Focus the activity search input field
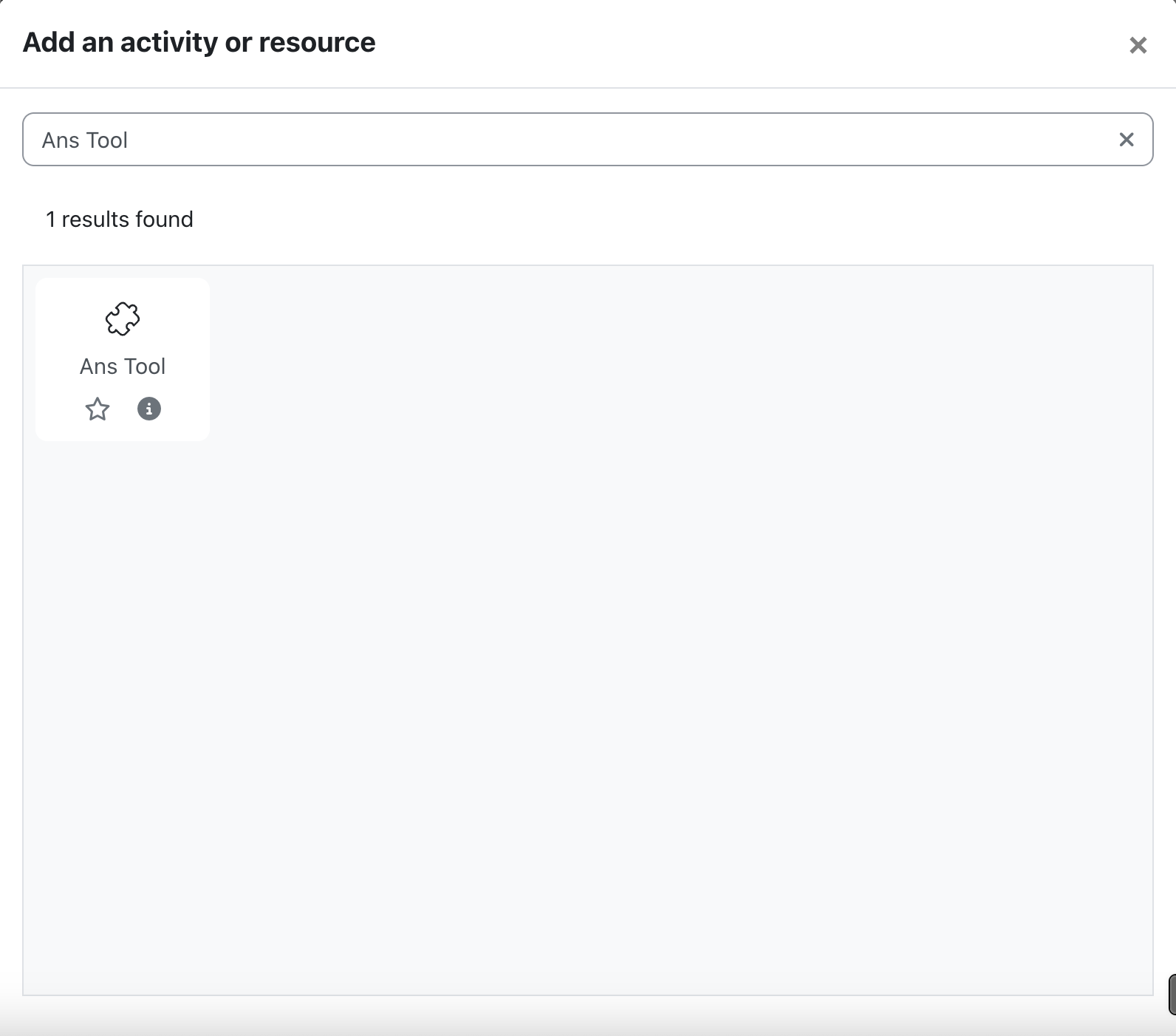The height and width of the screenshot is (1036, 1176). tap(588, 140)
